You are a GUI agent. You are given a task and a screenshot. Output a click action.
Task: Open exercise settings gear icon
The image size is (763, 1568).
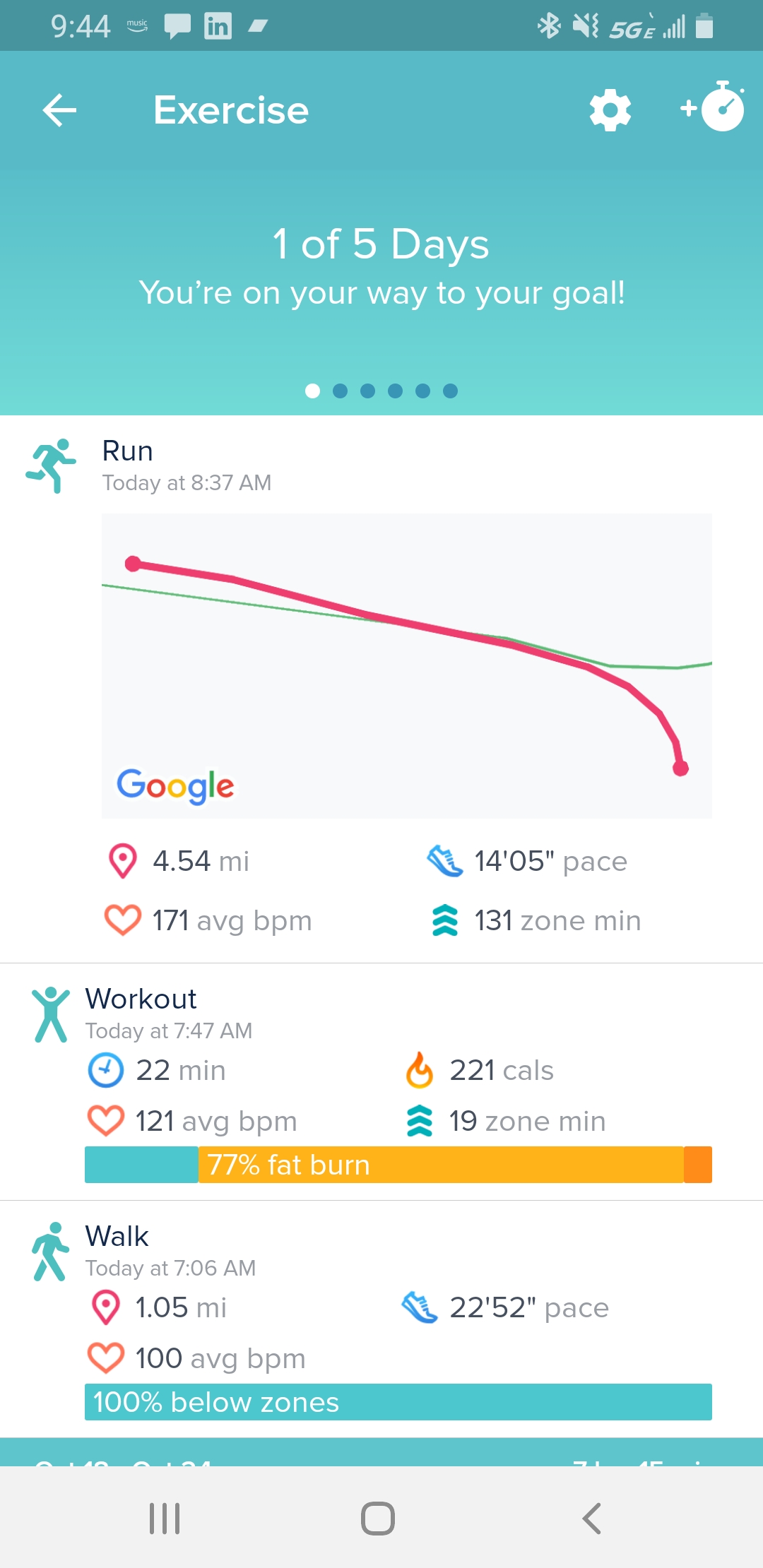[610, 110]
